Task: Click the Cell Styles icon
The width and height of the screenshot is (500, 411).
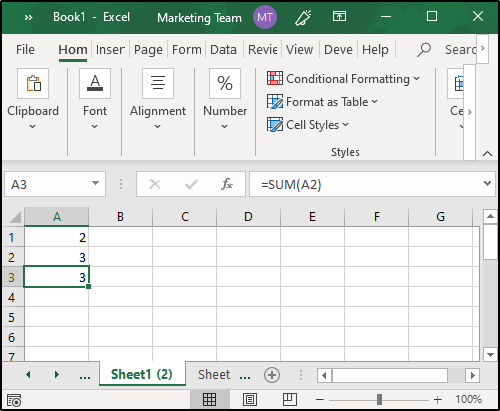Action: pos(275,124)
